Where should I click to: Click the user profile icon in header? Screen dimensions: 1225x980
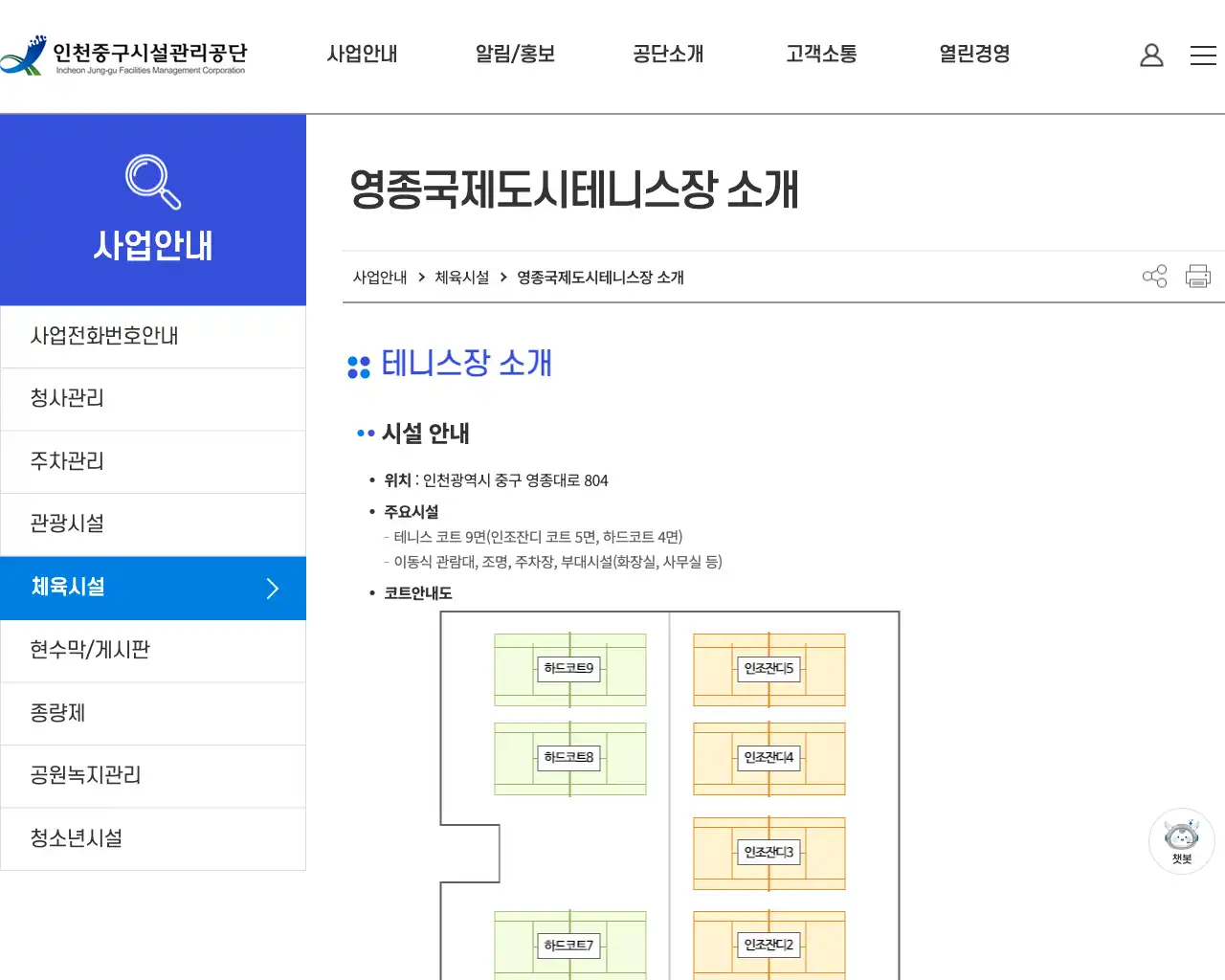(x=1151, y=55)
